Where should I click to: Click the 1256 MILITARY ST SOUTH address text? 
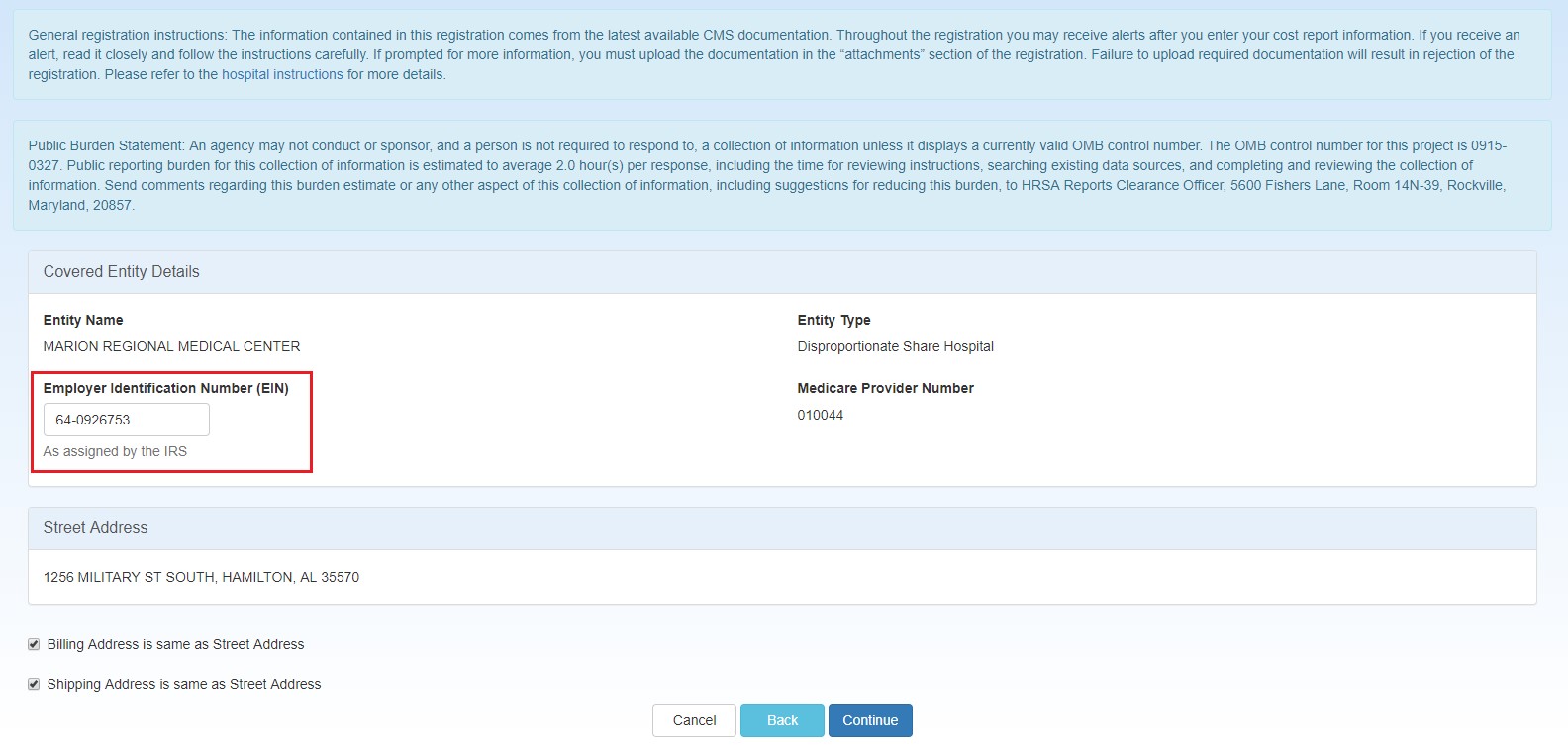click(x=201, y=577)
